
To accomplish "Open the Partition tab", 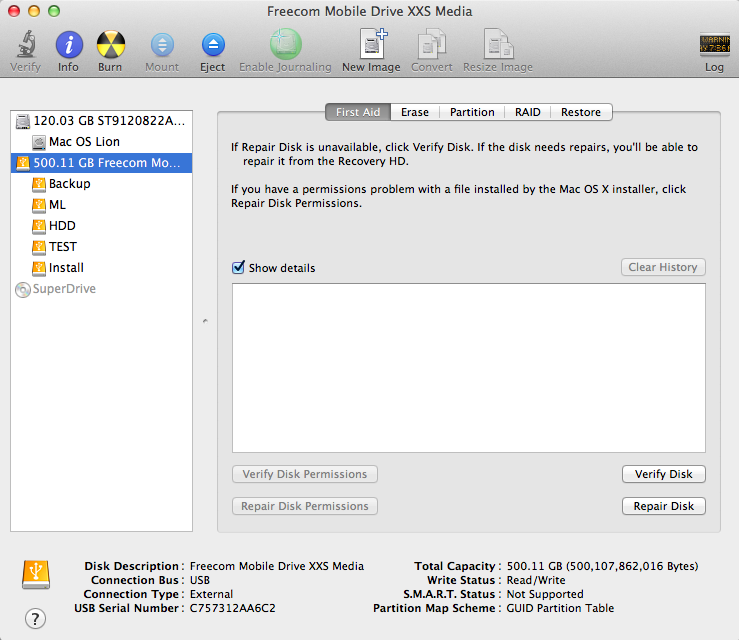I will click(472, 112).
